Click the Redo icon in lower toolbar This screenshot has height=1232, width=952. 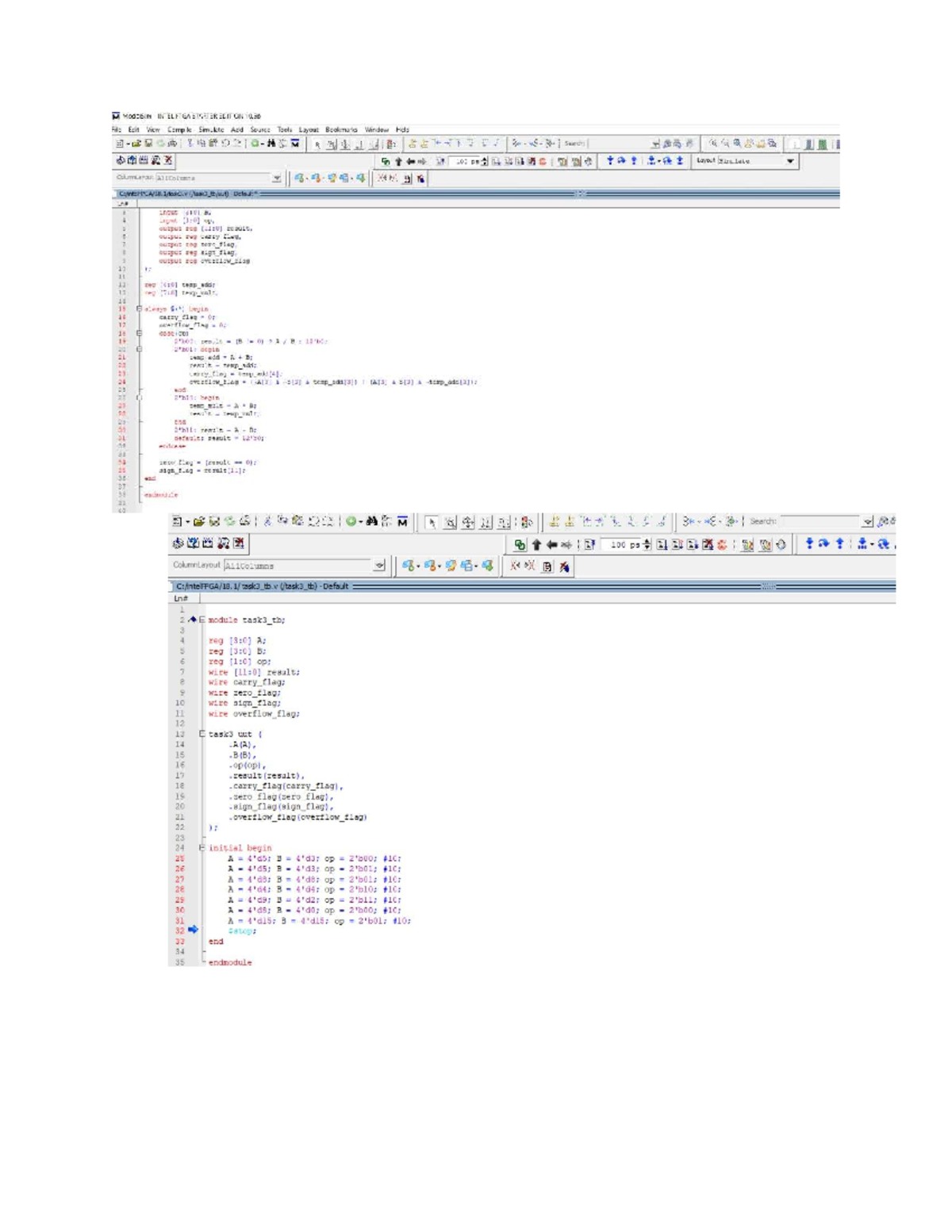coord(327,522)
